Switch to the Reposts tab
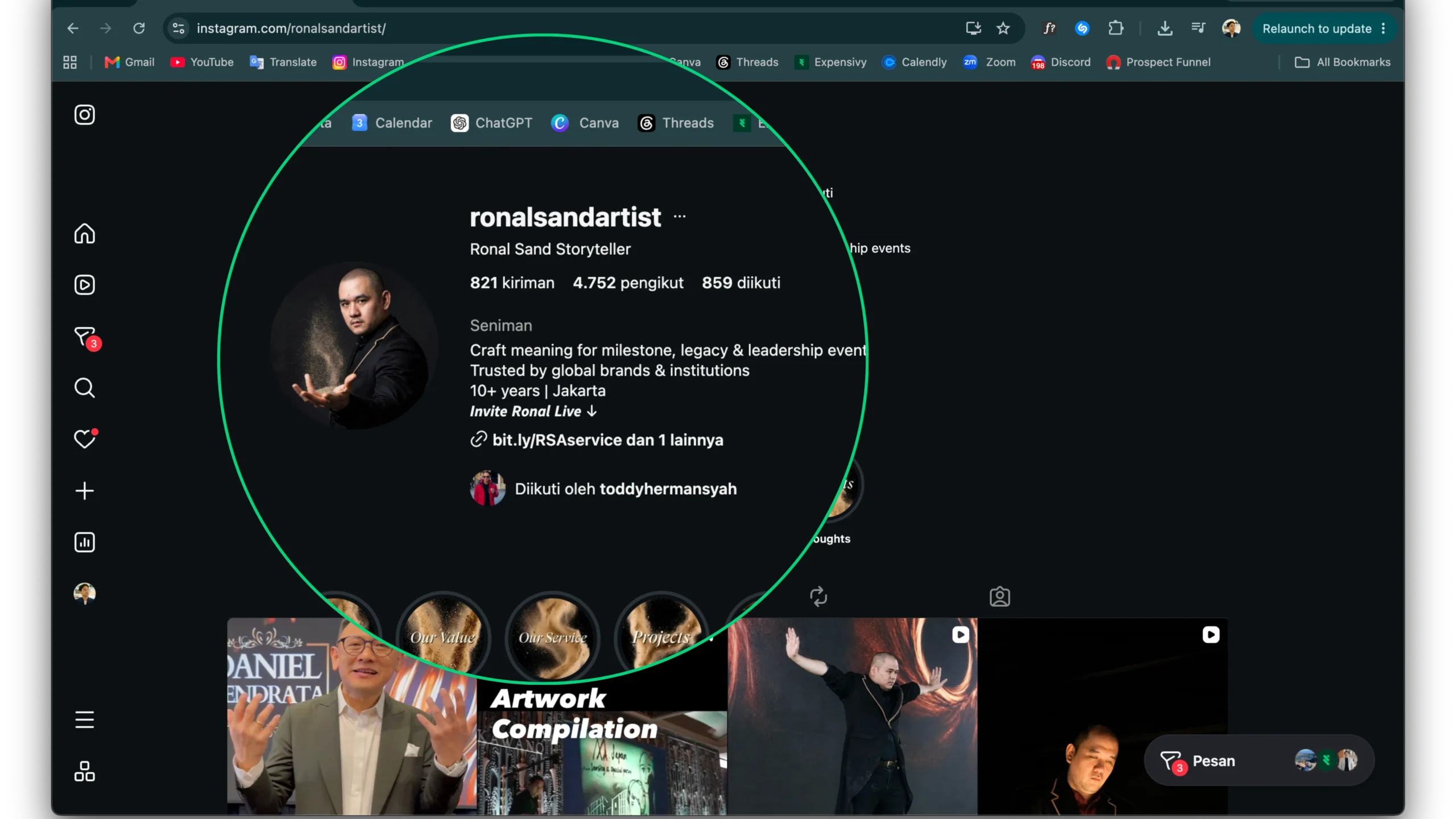The image size is (1456, 819). (x=818, y=597)
